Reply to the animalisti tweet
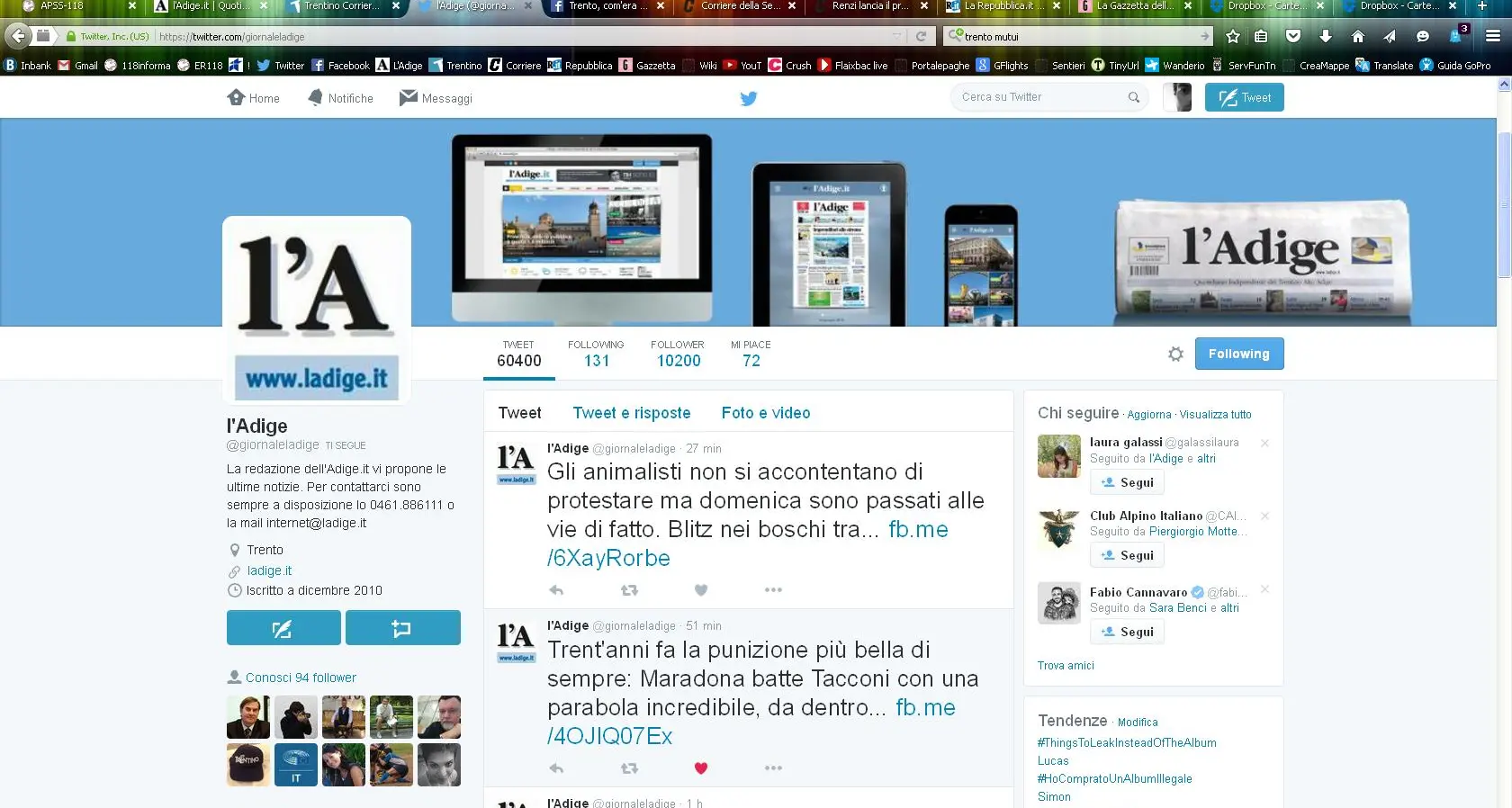The height and width of the screenshot is (808, 1512). point(556,590)
